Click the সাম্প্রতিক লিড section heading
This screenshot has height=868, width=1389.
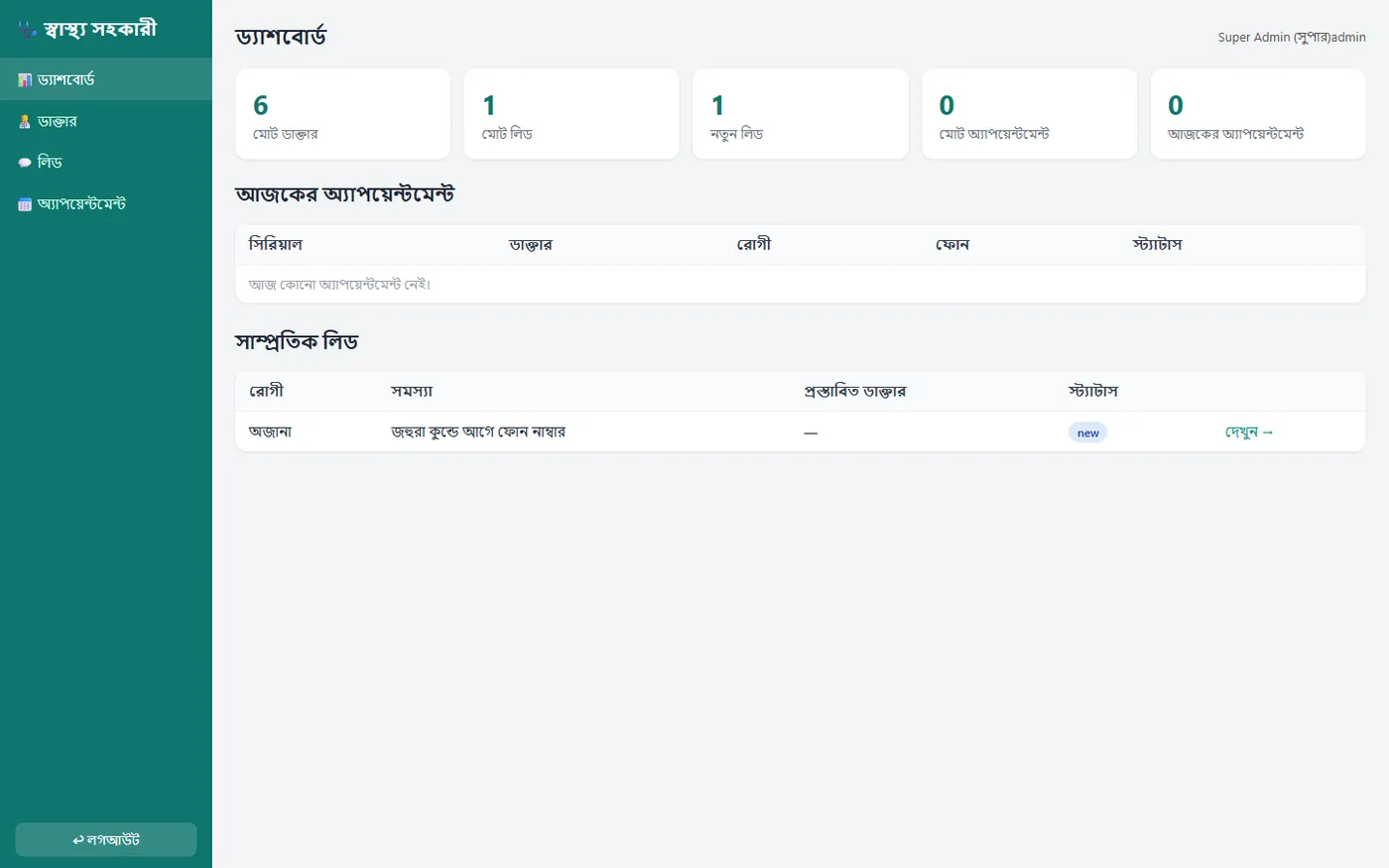[297, 341]
